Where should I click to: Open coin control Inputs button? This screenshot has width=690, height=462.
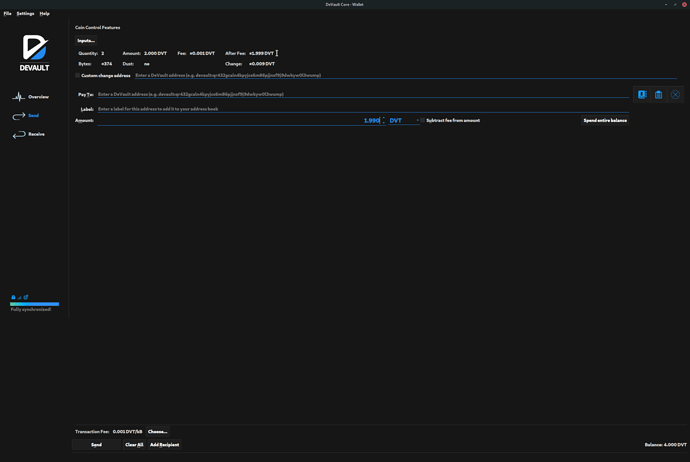click(x=86, y=40)
